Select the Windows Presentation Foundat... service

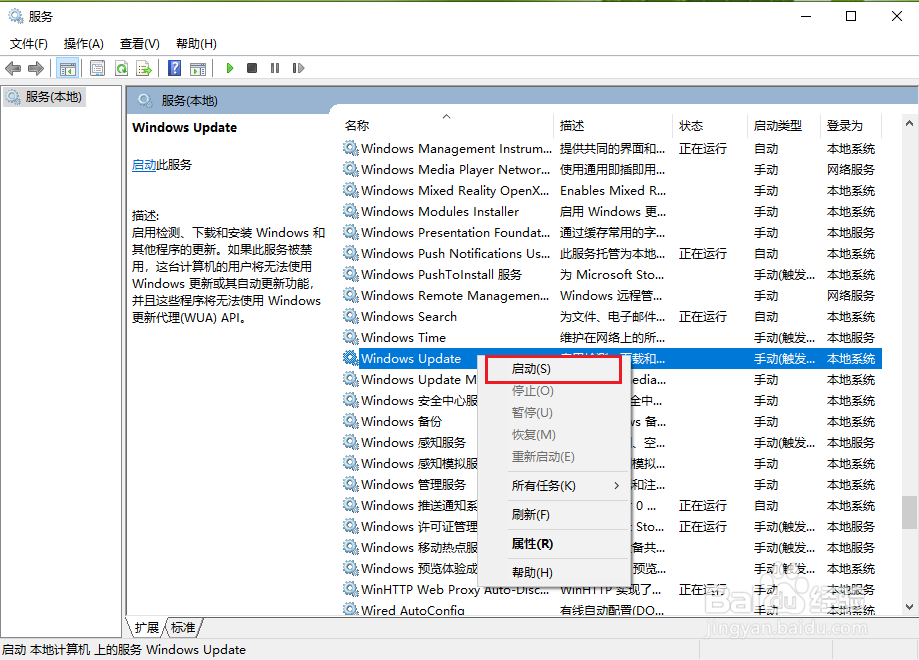455,233
